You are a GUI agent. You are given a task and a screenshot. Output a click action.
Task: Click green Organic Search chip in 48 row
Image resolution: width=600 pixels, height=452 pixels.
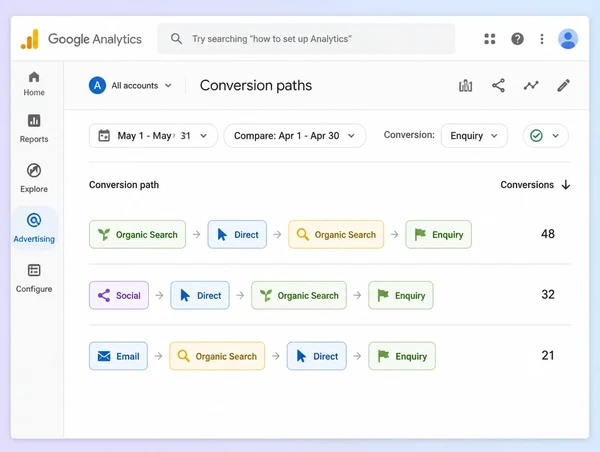click(137, 234)
